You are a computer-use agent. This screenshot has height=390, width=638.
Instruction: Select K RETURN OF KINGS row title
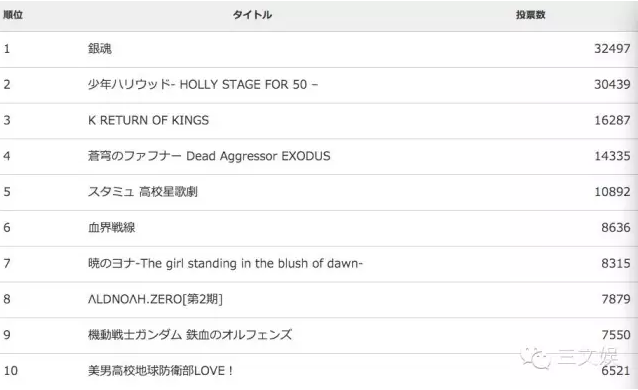pos(149,120)
